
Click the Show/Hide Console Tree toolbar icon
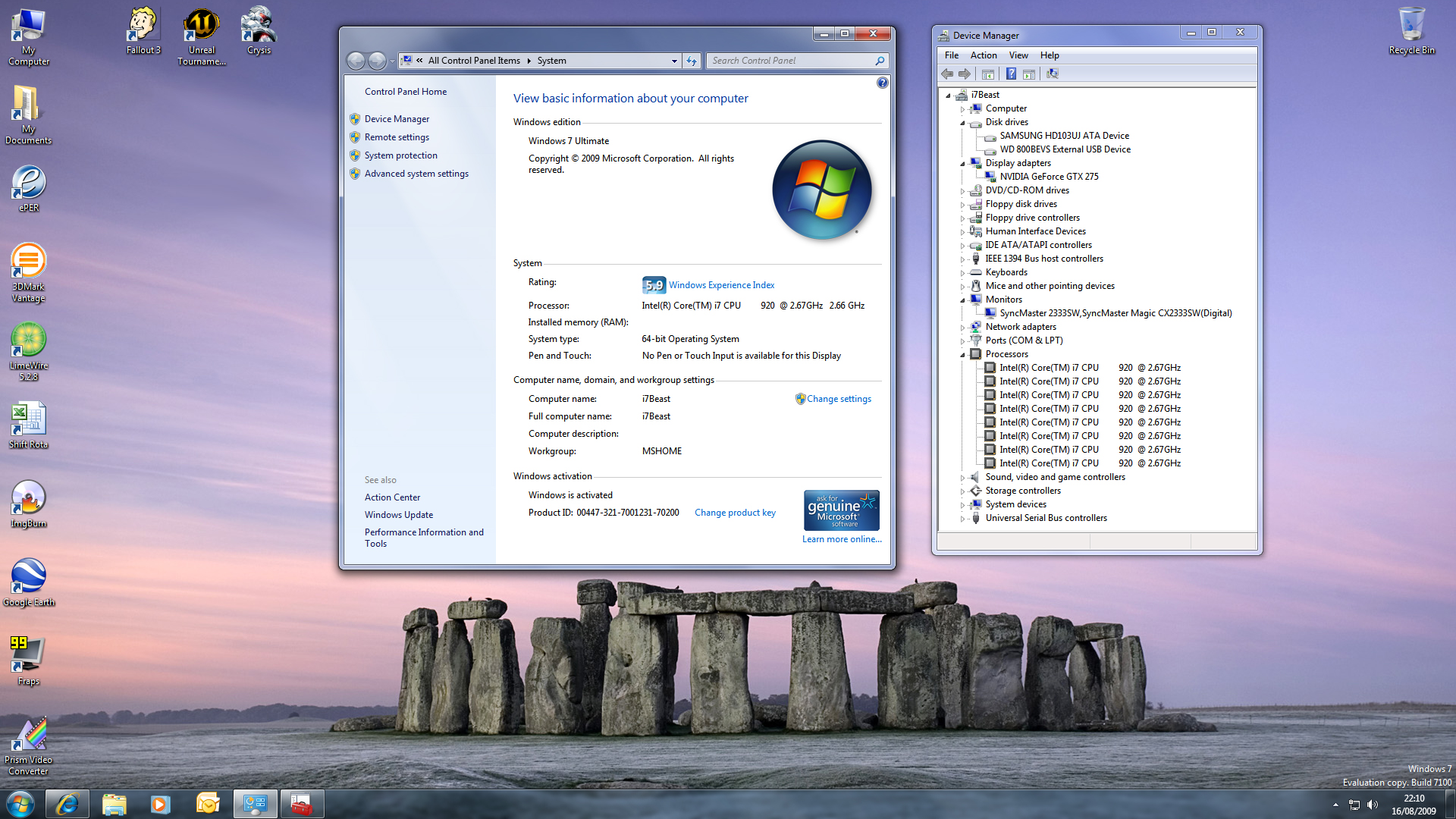pos(987,74)
